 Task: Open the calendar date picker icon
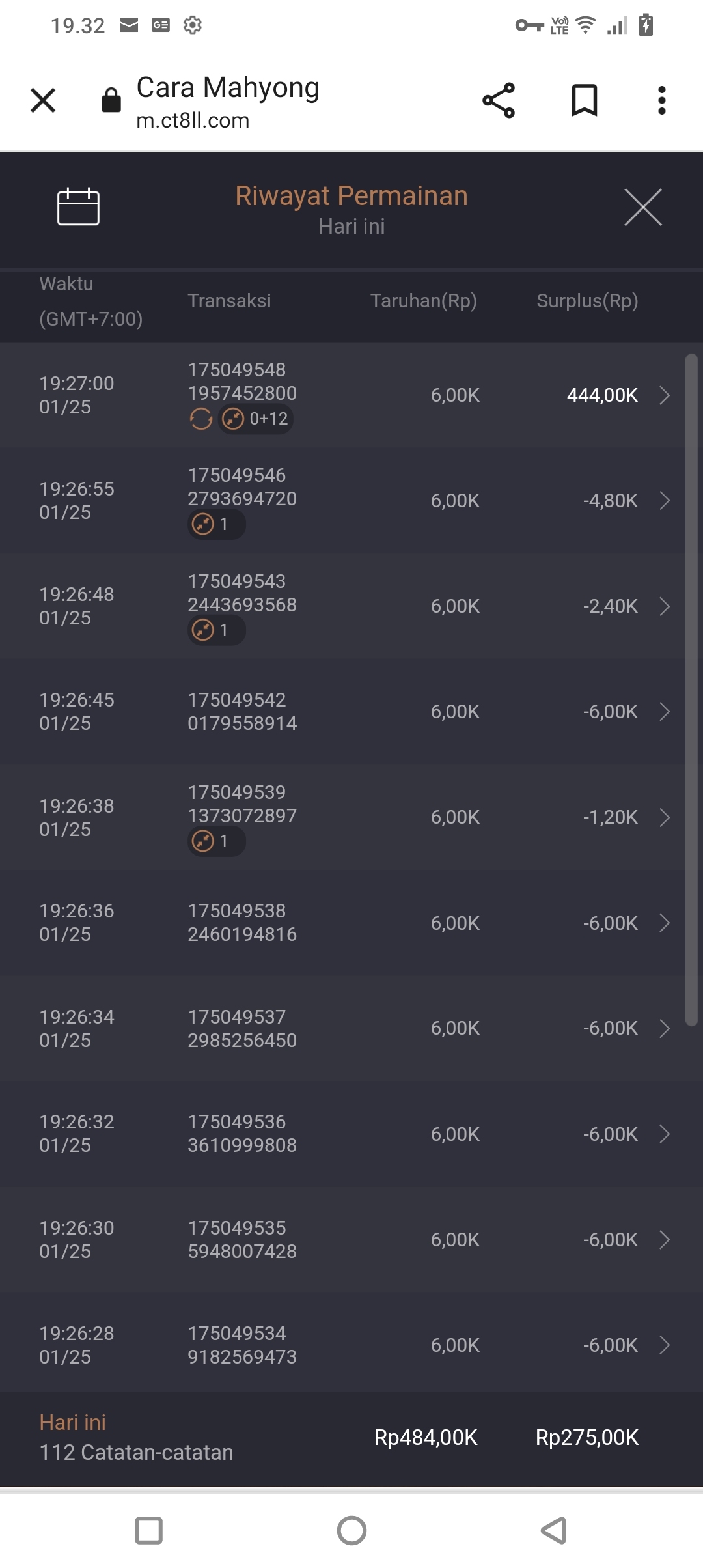(78, 207)
